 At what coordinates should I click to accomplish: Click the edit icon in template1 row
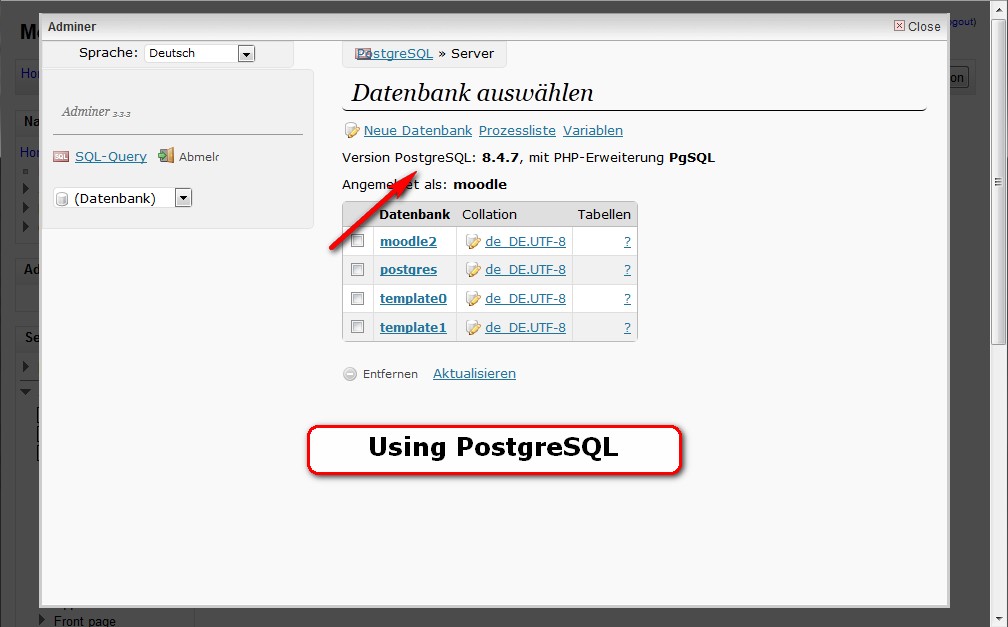pos(473,327)
